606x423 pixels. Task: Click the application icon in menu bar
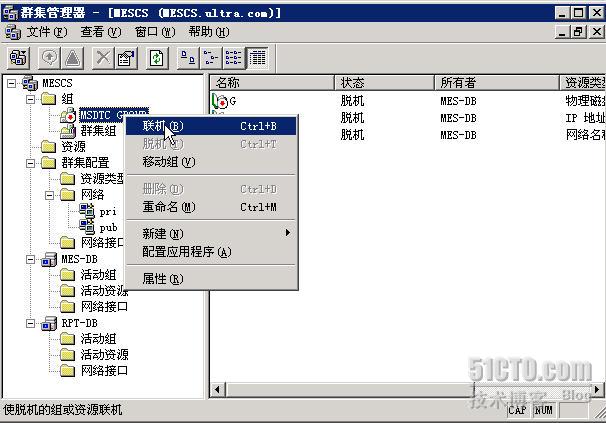click(x=13, y=32)
